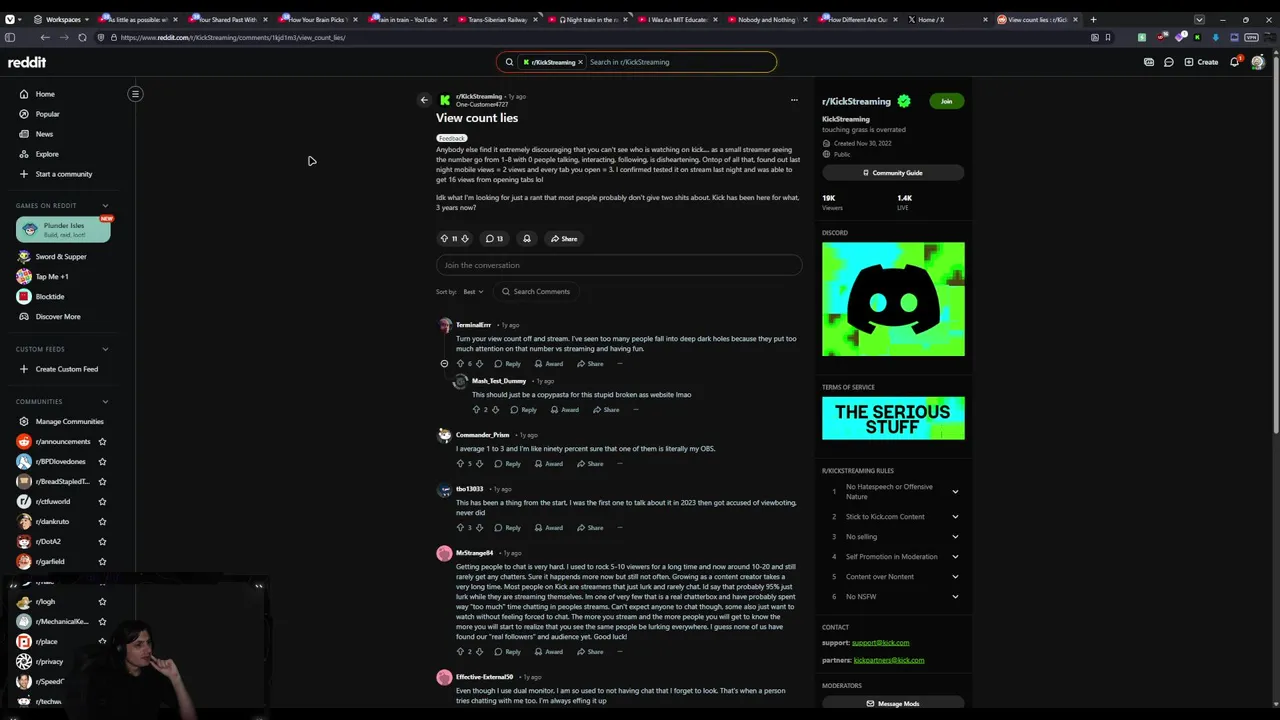The height and width of the screenshot is (720, 1280).
Task: Click the reddit logo
Action: coord(27,62)
